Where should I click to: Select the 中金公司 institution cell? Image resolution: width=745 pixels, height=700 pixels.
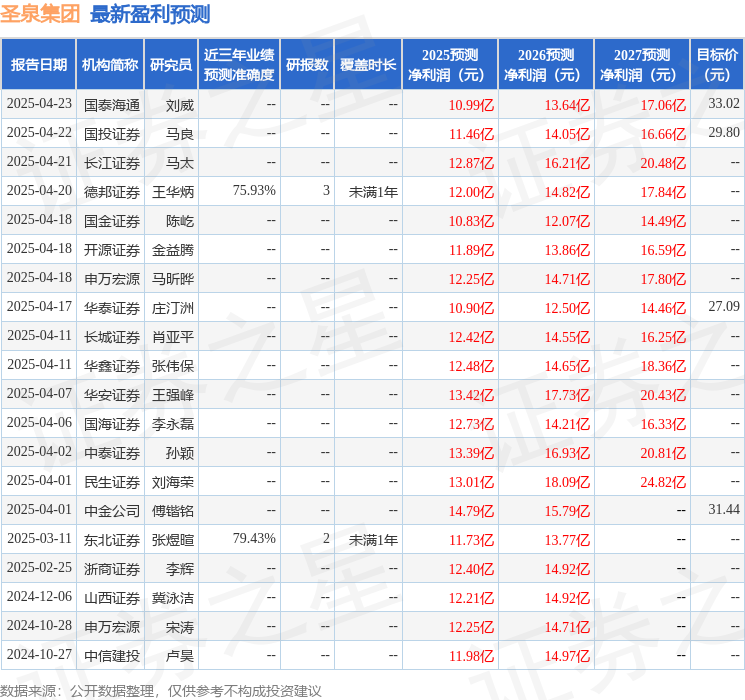[112, 511]
